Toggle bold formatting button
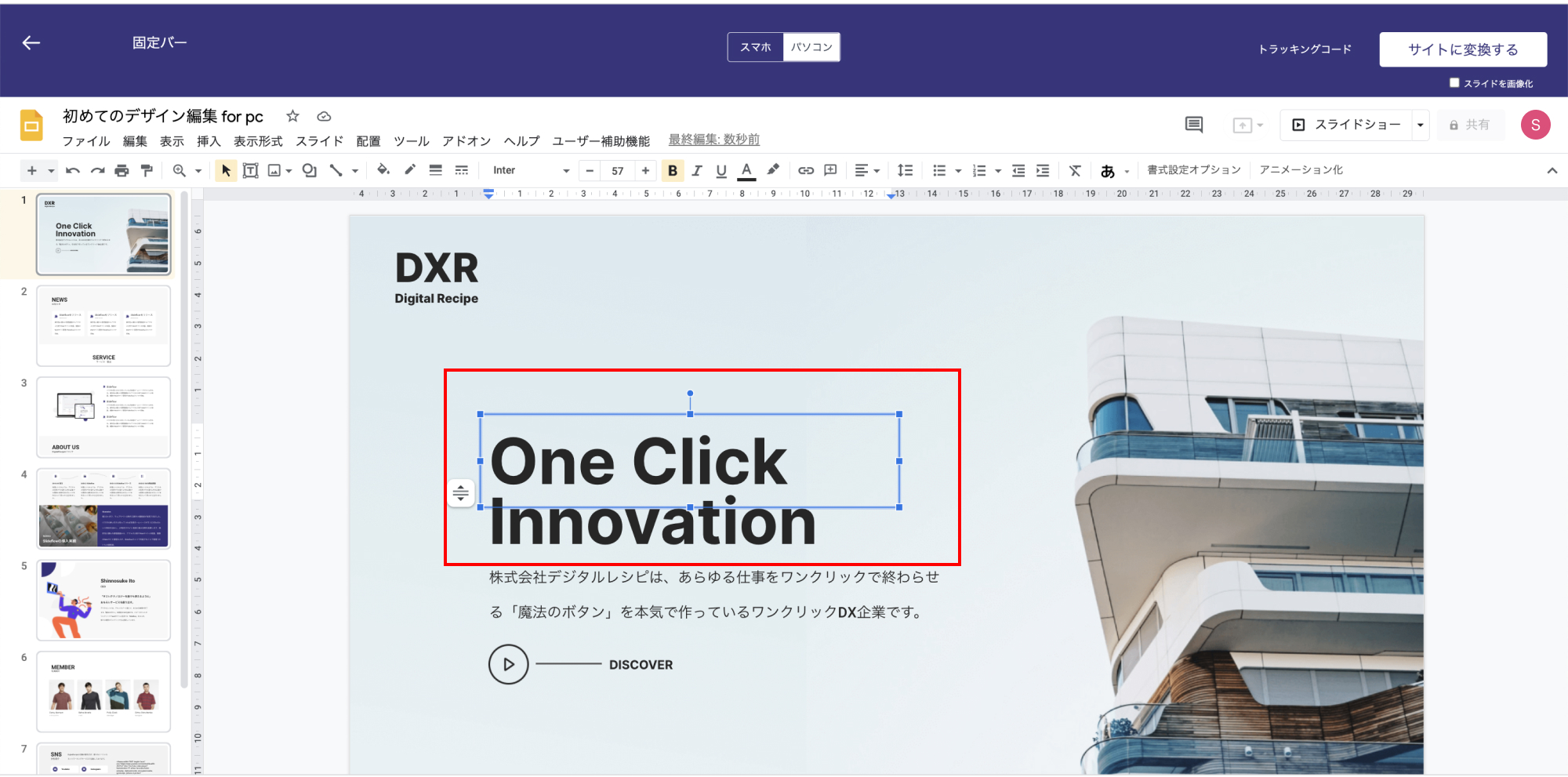1568x777 pixels. [672, 170]
